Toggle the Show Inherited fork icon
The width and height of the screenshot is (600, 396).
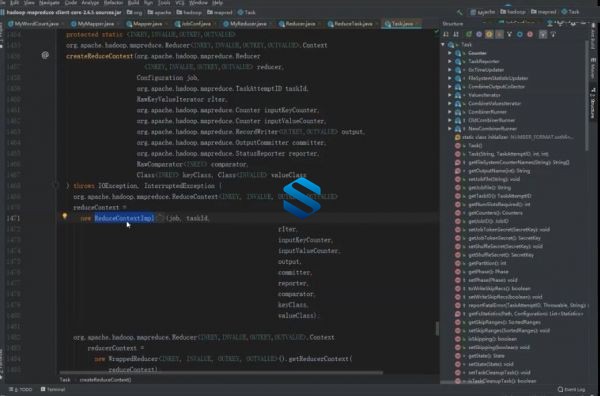coord(509,34)
